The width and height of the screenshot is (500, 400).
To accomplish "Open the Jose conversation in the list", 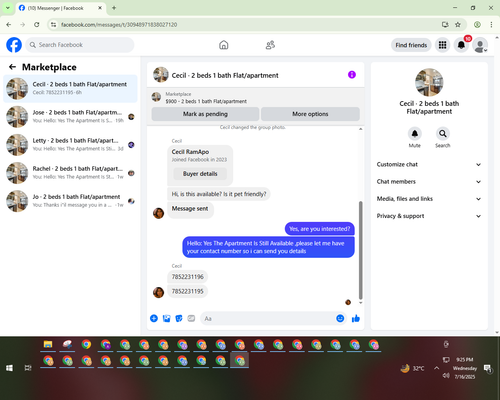I will 70,117.
